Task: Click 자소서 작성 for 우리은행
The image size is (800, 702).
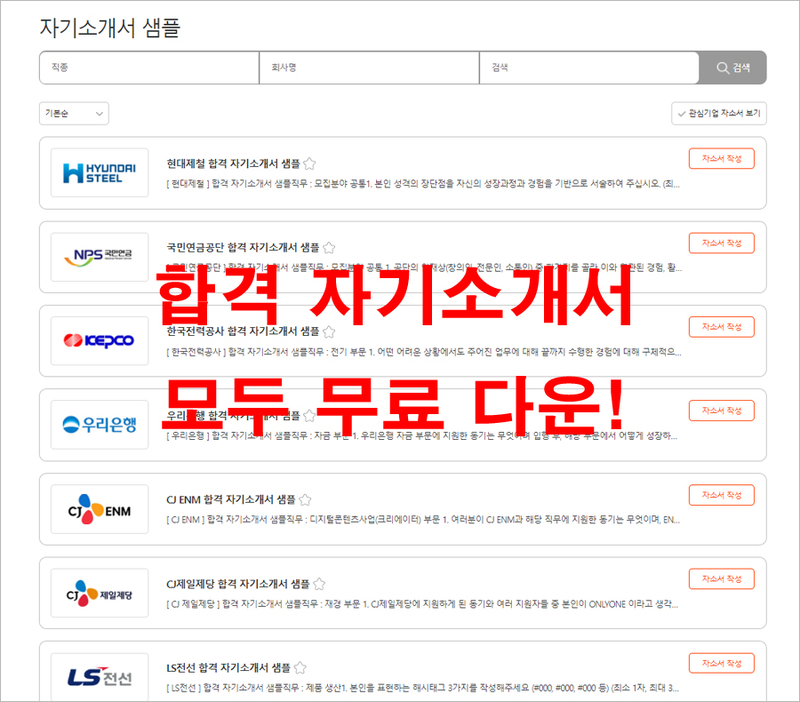Action: [x=721, y=411]
